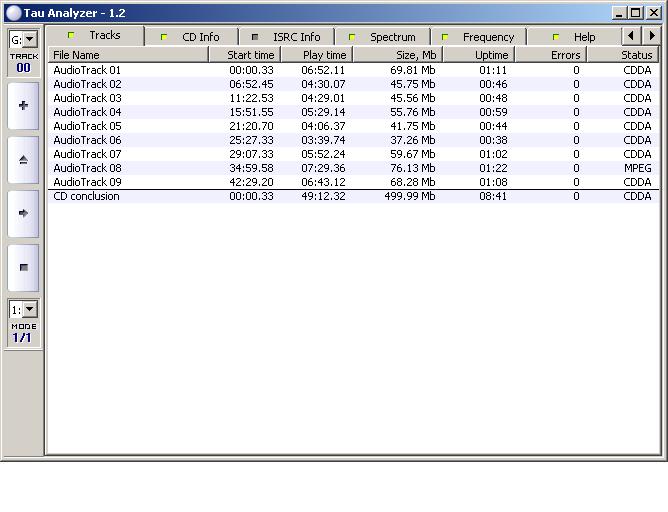Screen dimensions: 668x512
Task: Sort by File Name column header
Action: (128, 55)
